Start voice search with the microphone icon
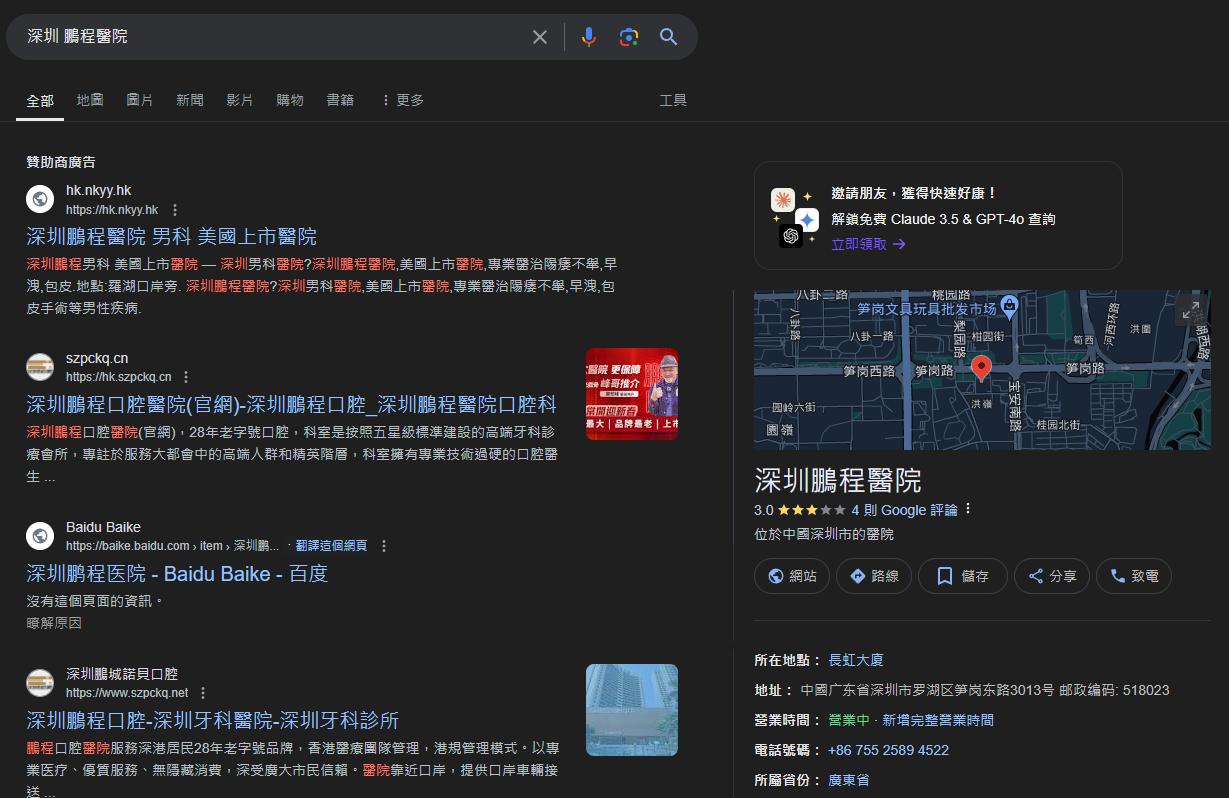Image resolution: width=1229 pixels, height=798 pixels. point(589,37)
